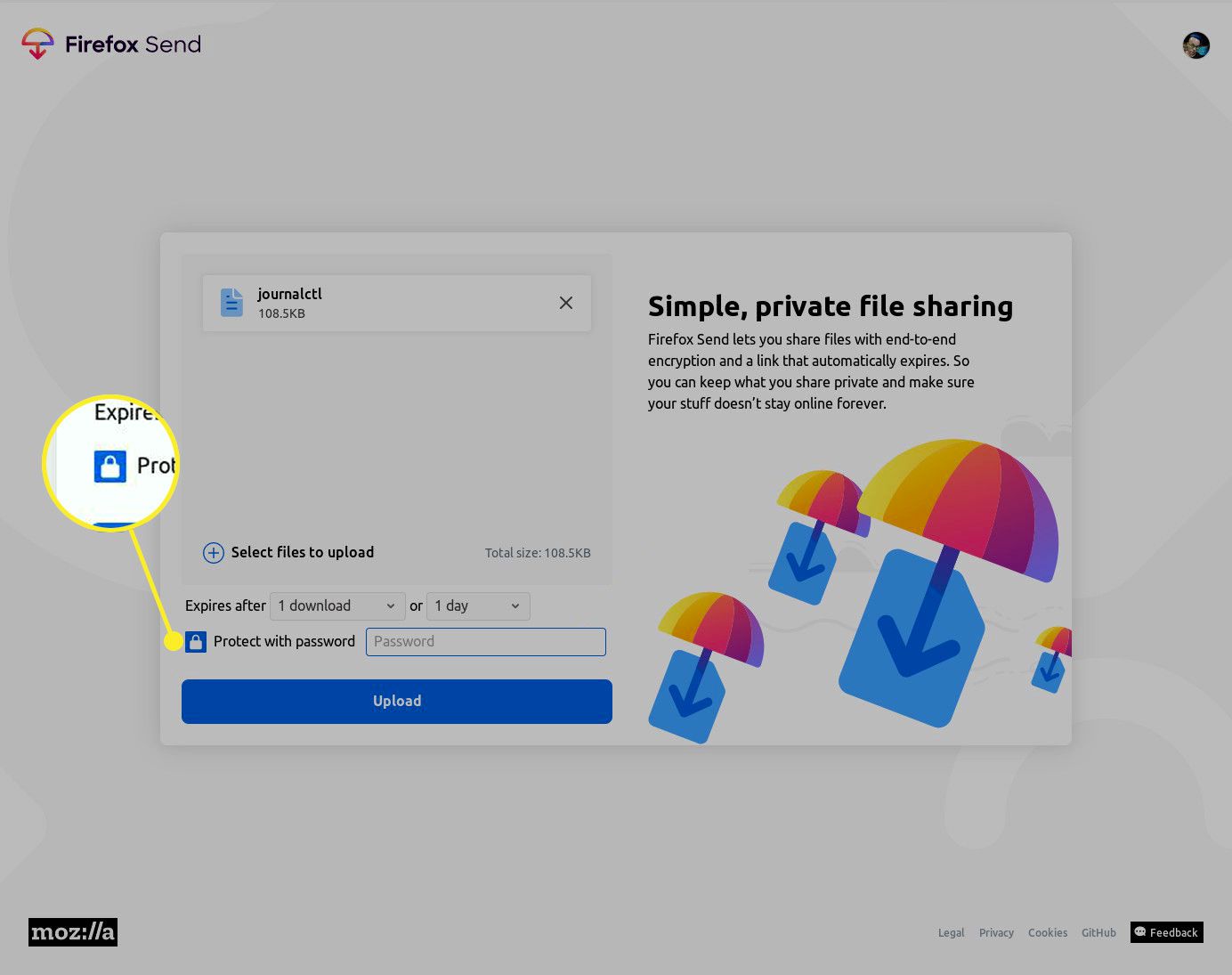Click the Feedback button
The width and height of the screenshot is (1232, 975).
click(x=1167, y=932)
